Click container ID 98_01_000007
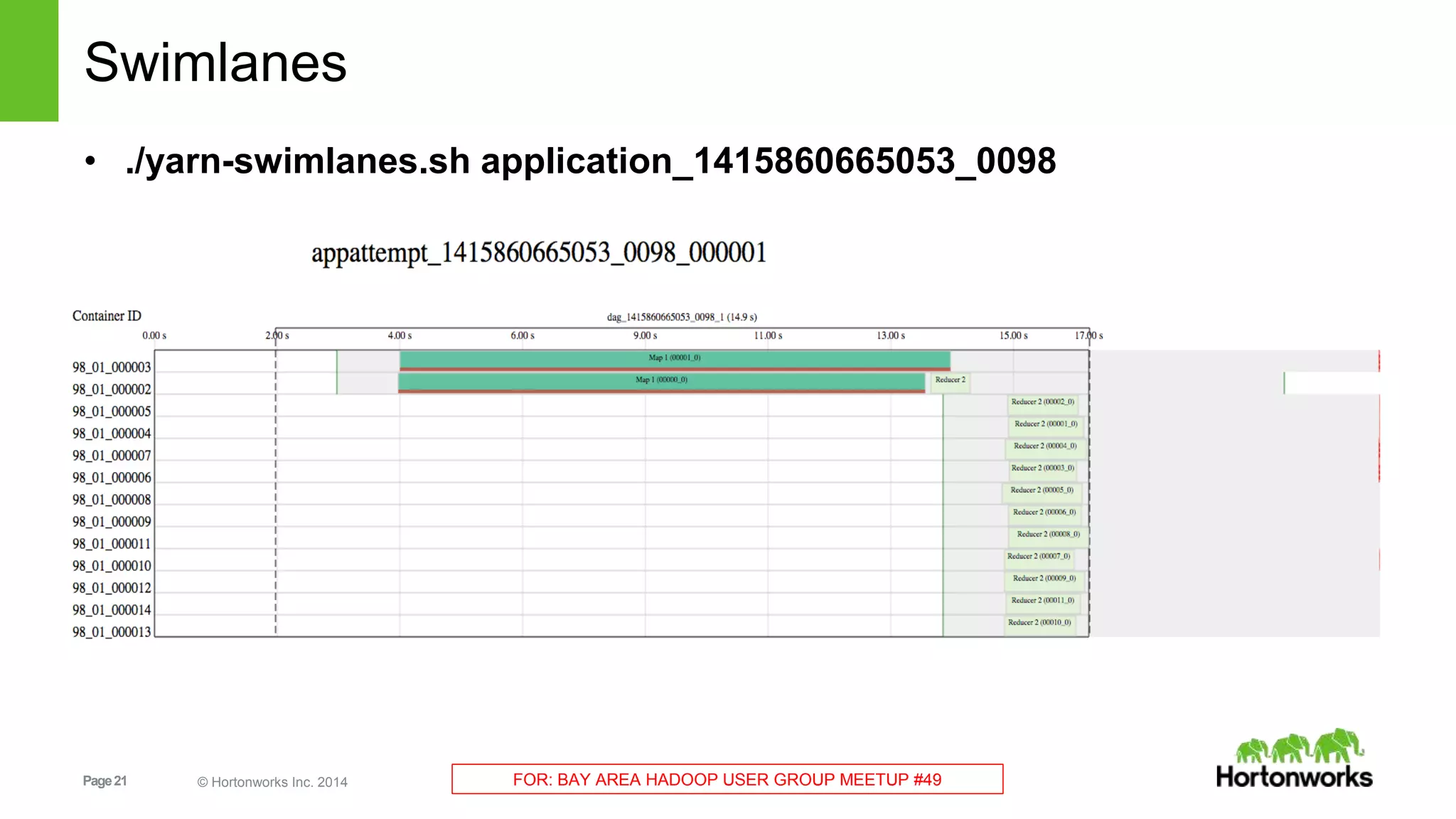Image resolution: width=1456 pixels, height=819 pixels. coord(112,456)
